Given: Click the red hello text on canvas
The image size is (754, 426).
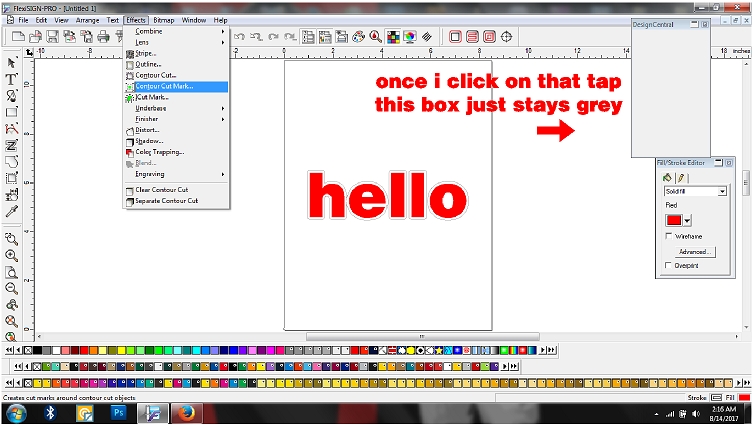Looking at the screenshot, I should [x=387, y=196].
